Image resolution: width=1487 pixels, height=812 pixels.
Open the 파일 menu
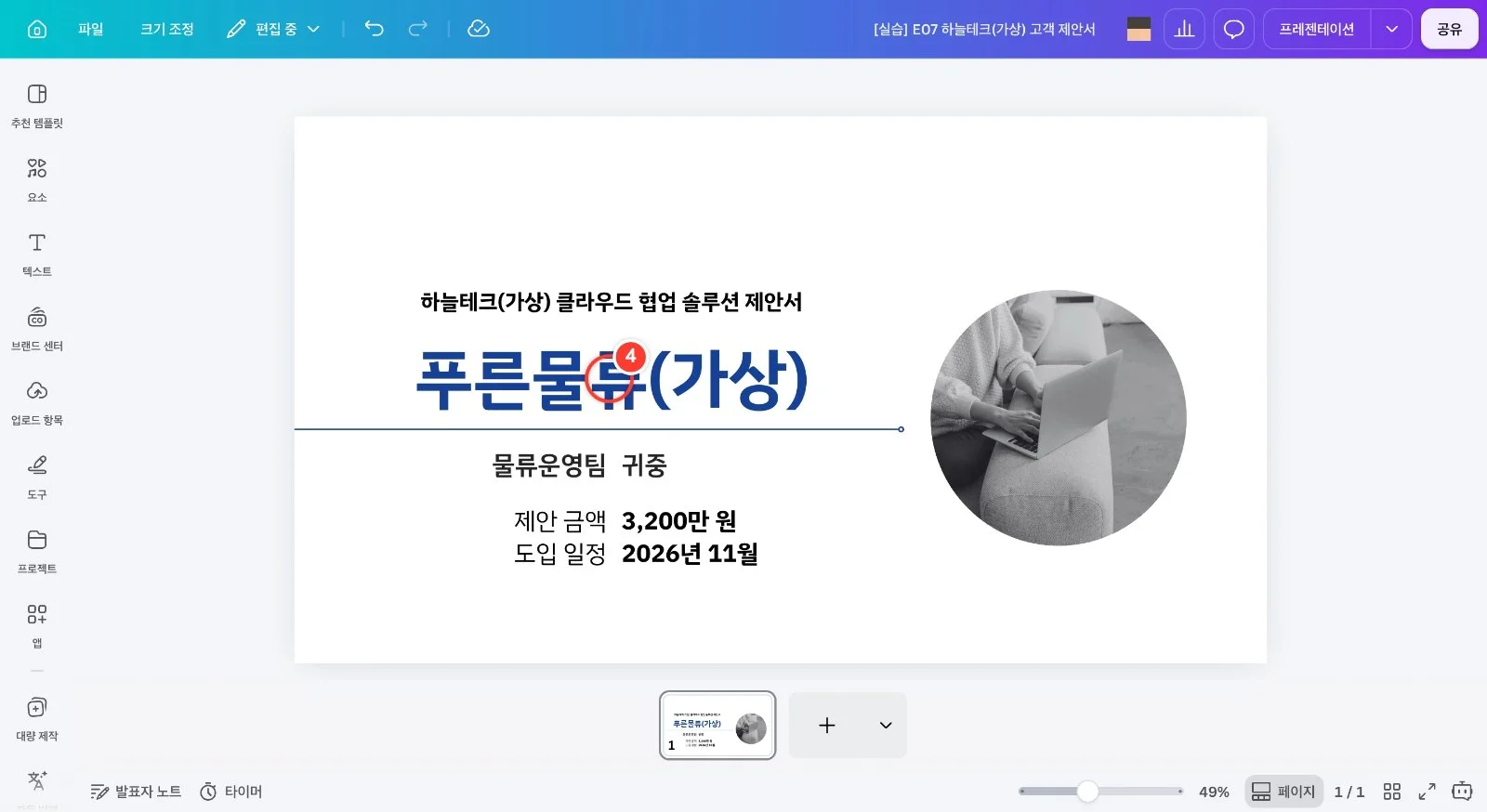(90, 29)
